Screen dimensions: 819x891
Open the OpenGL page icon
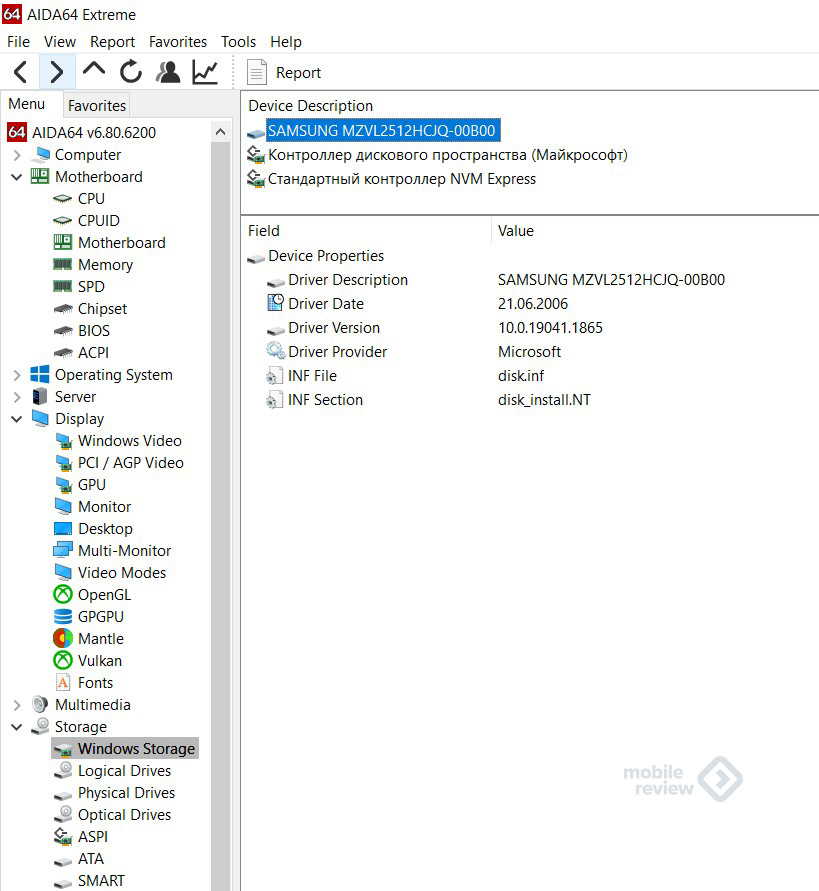tap(63, 594)
